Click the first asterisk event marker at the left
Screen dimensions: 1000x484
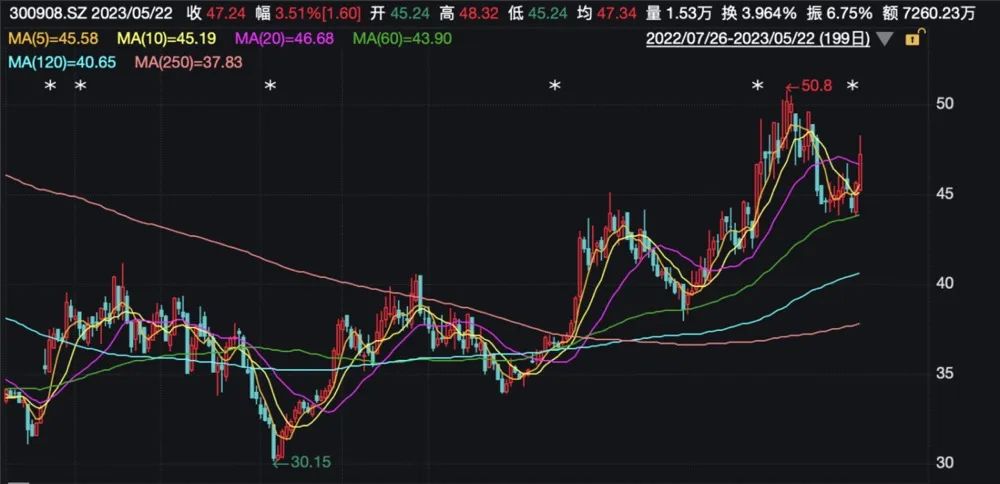pos(50,85)
